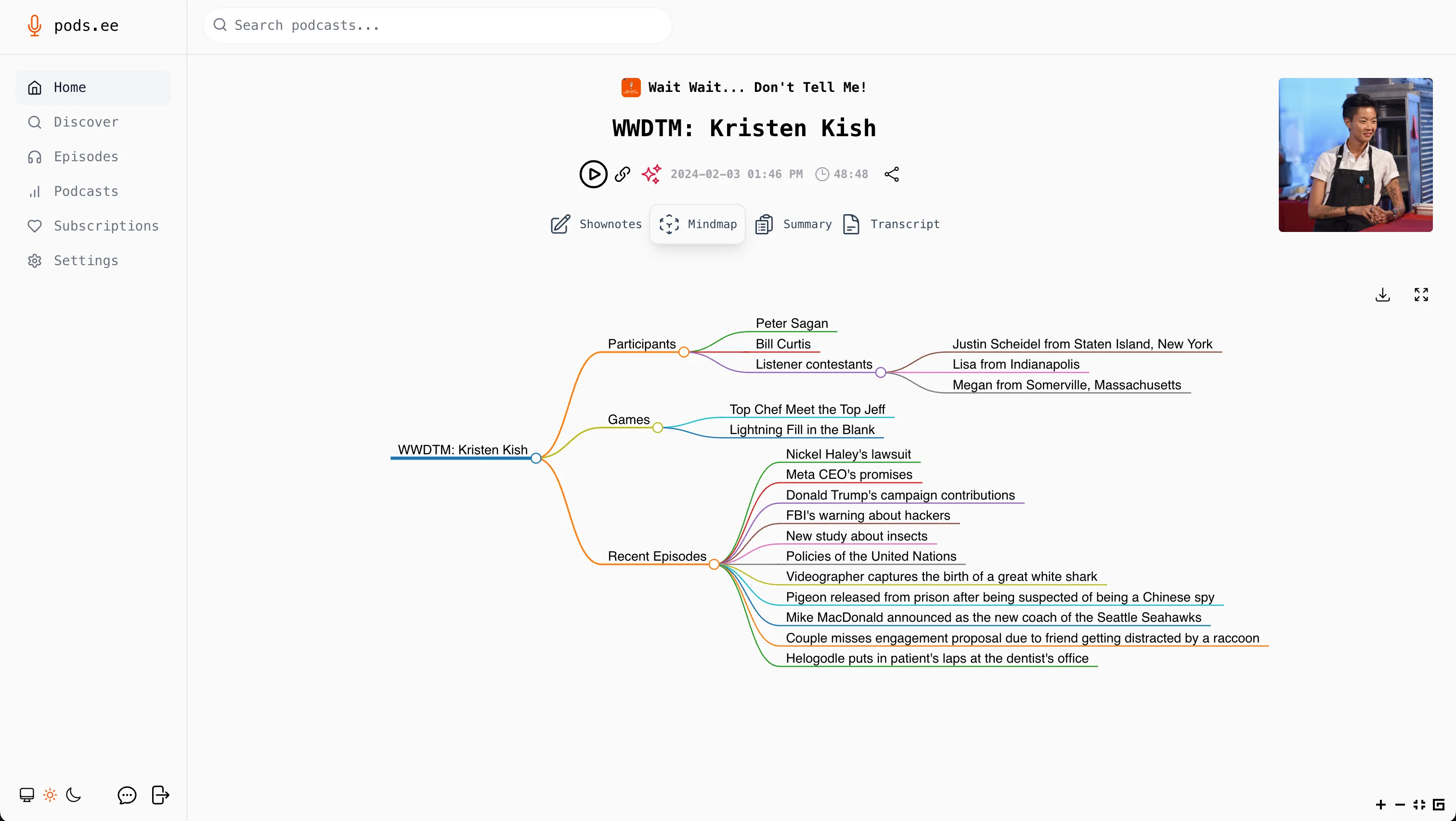This screenshot has height=821, width=1456.
Task: Focus the Search podcasts field
Action: [x=438, y=26]
